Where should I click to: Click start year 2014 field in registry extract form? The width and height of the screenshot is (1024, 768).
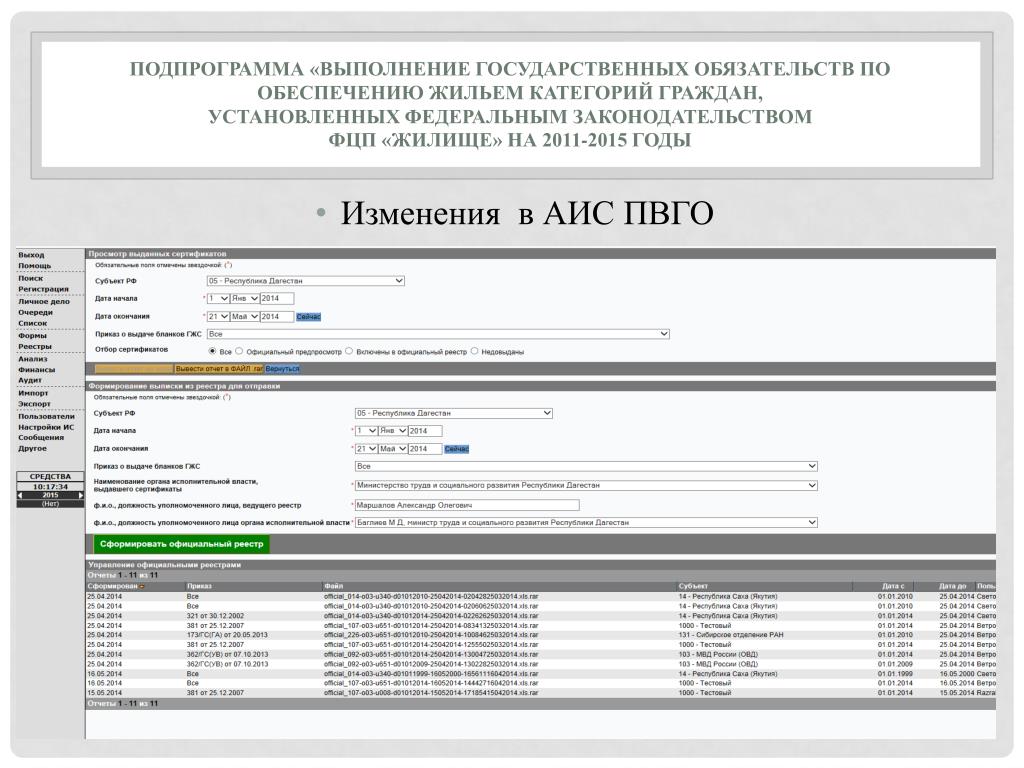[425, 431]
